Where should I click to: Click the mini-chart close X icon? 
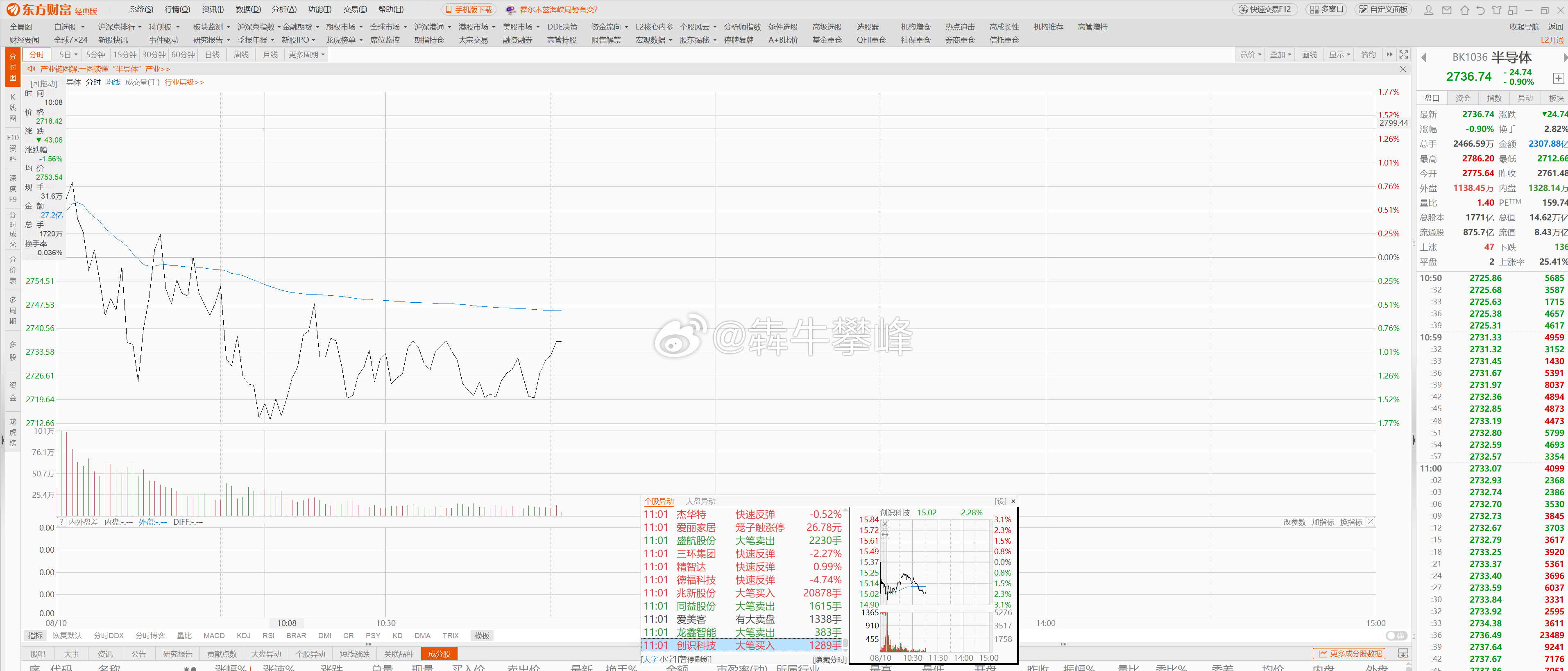[885, 524]
